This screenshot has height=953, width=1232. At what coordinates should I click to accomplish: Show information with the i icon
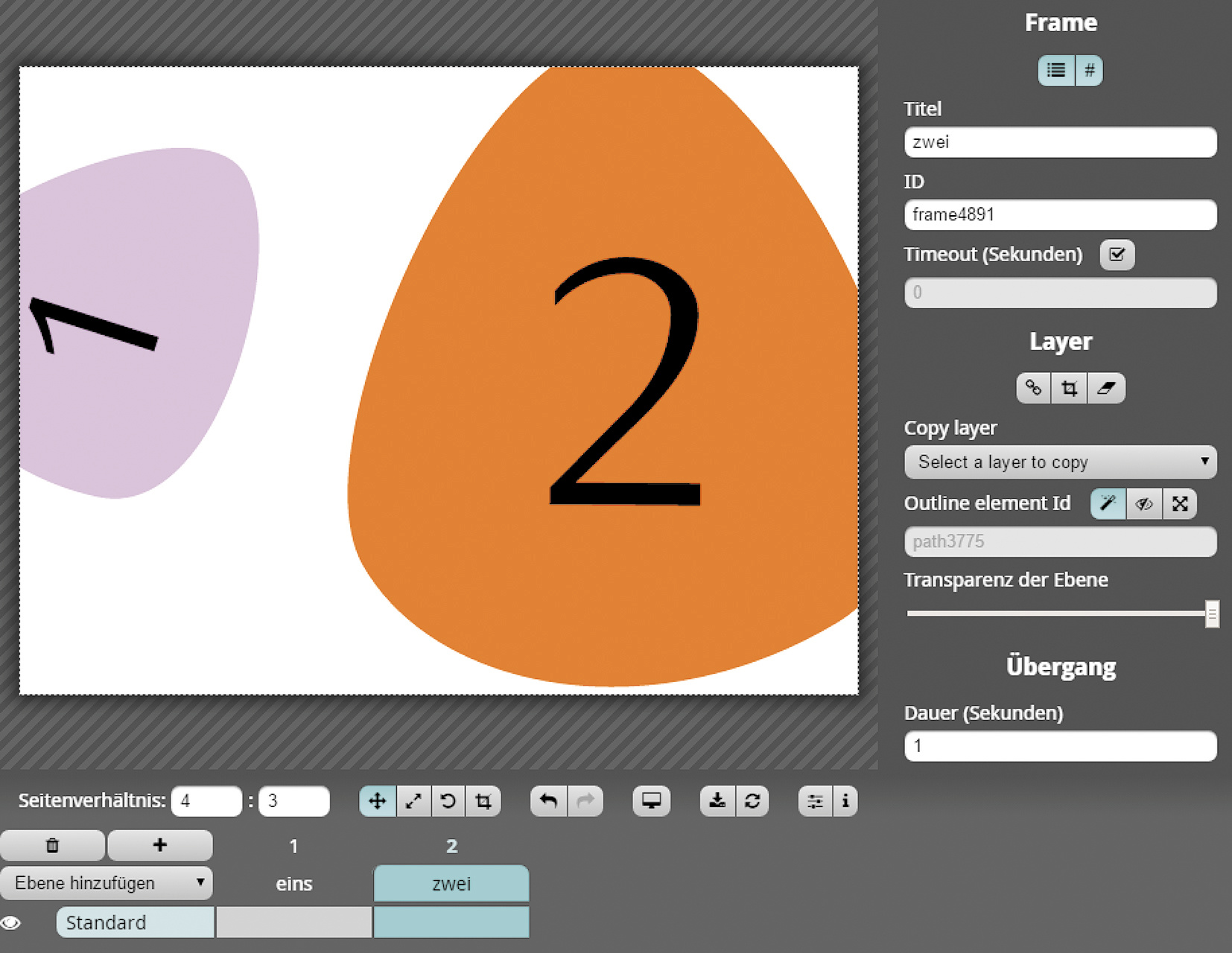[x=845, y=801]
